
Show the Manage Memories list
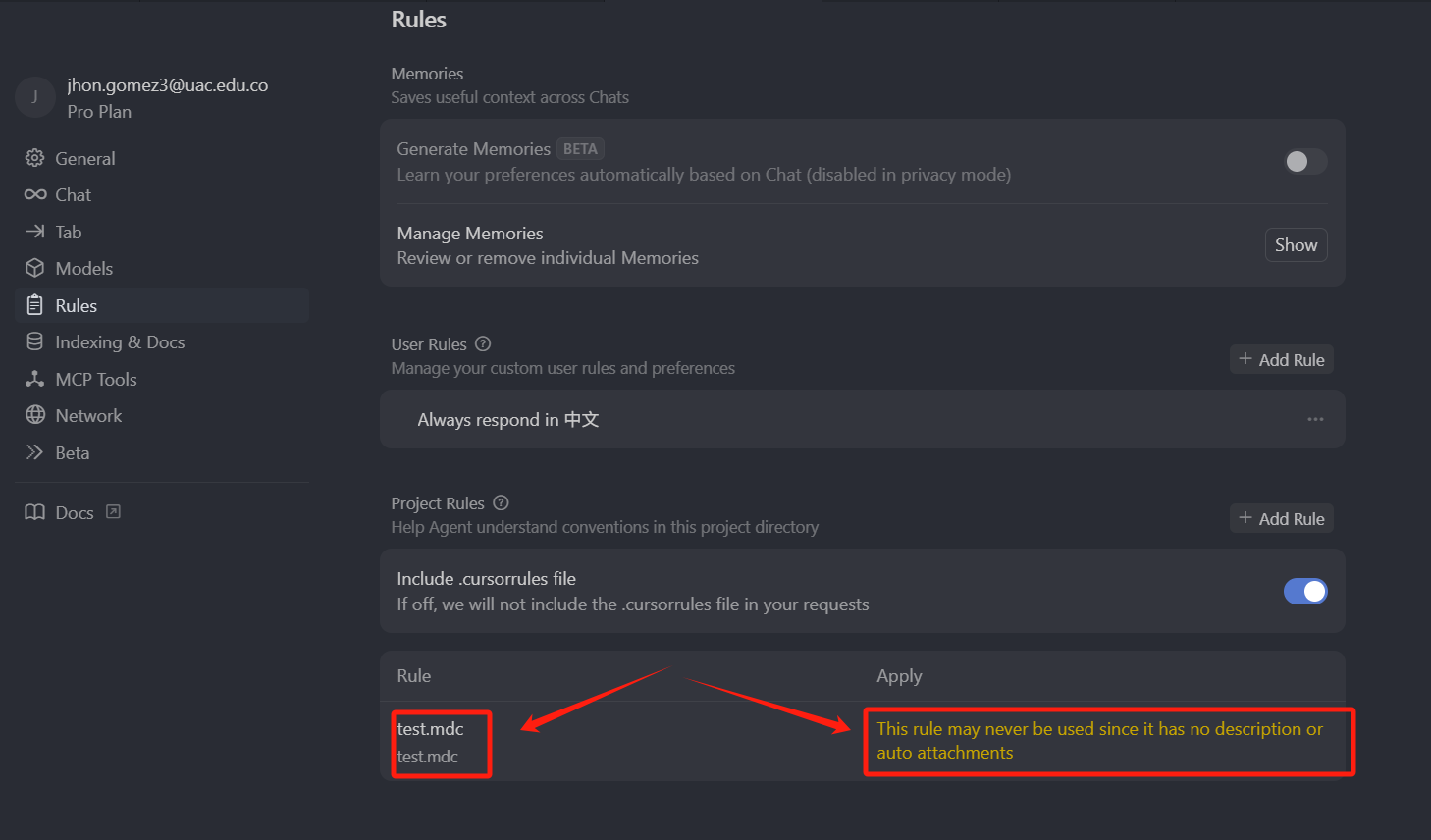[1296, 245]
